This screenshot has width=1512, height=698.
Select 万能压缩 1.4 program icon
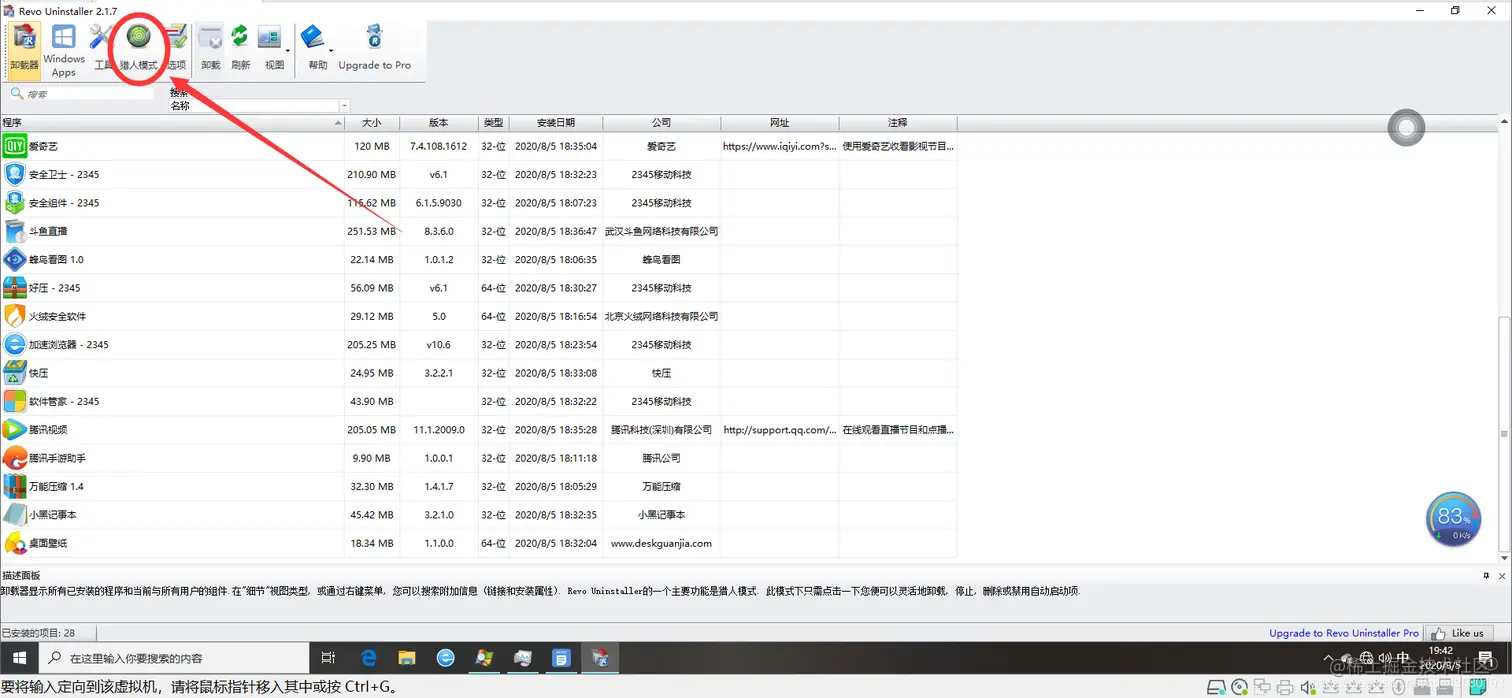pos(14,486)
